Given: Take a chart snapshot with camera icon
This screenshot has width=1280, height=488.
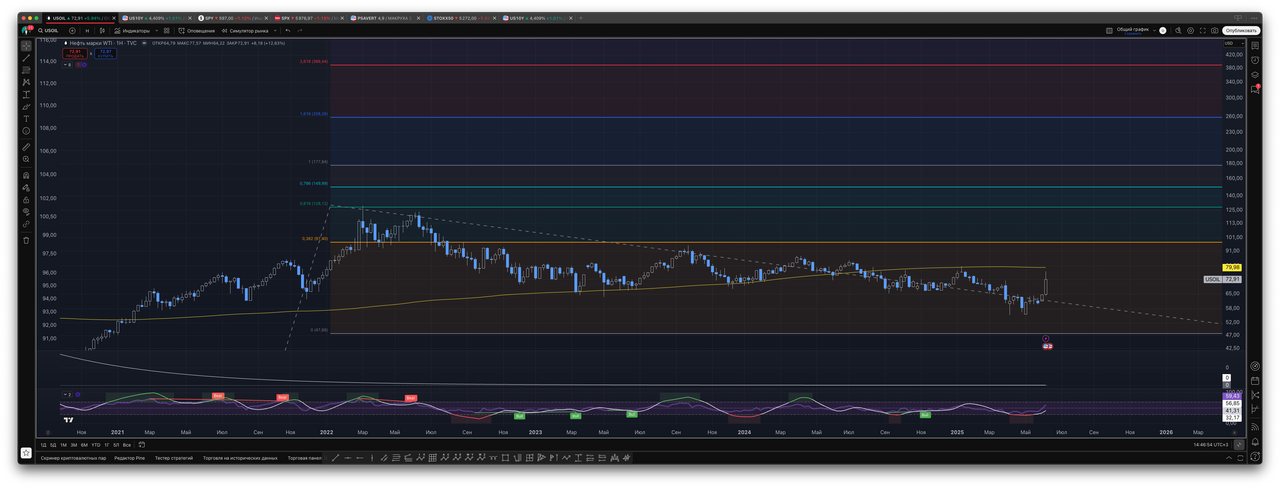Looking at the screenshot, I should [x=1213, y=30].
